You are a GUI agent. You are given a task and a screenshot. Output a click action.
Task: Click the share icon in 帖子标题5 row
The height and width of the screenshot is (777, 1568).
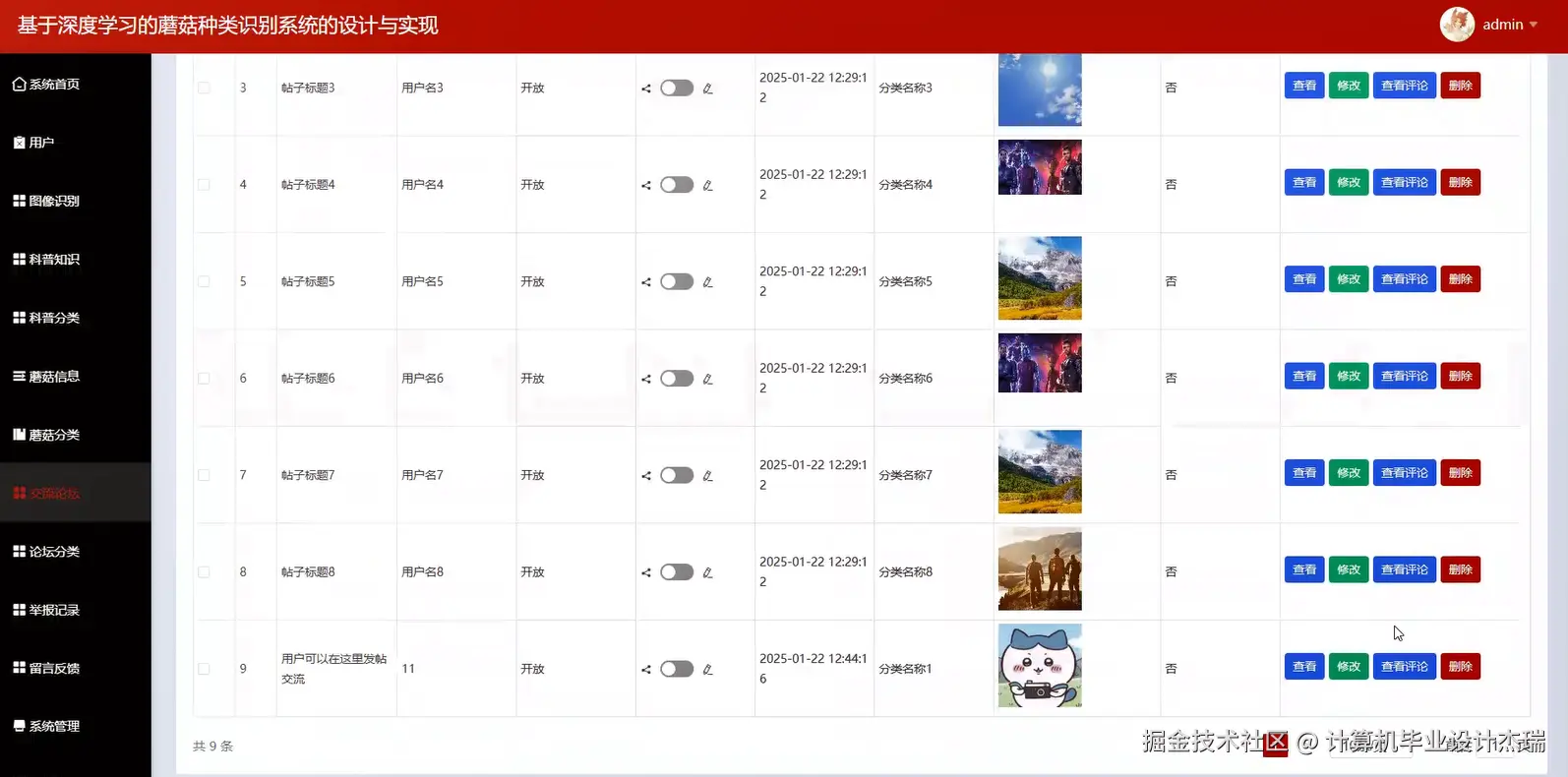click(646, 282)
